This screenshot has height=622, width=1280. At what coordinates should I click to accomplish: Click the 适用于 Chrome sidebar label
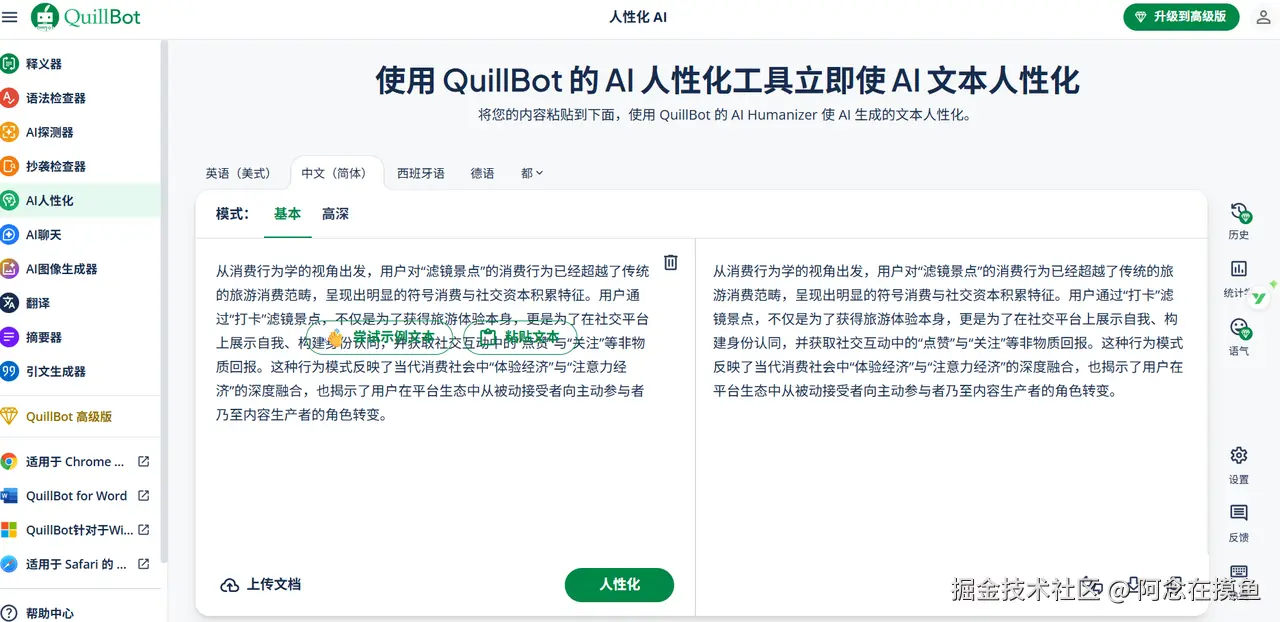click(75, 462)
